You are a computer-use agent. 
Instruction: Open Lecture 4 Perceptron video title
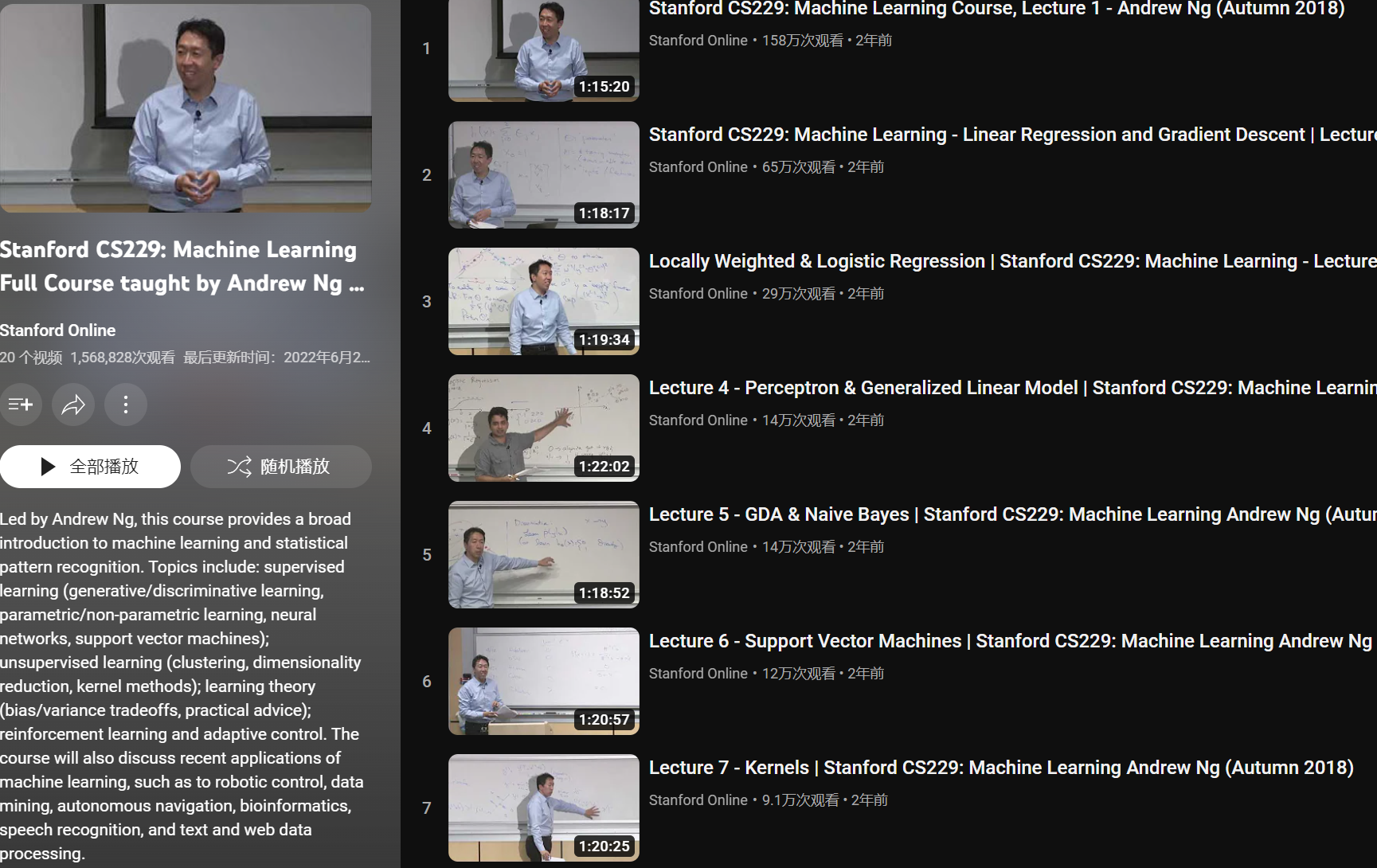coord(1012,388)
